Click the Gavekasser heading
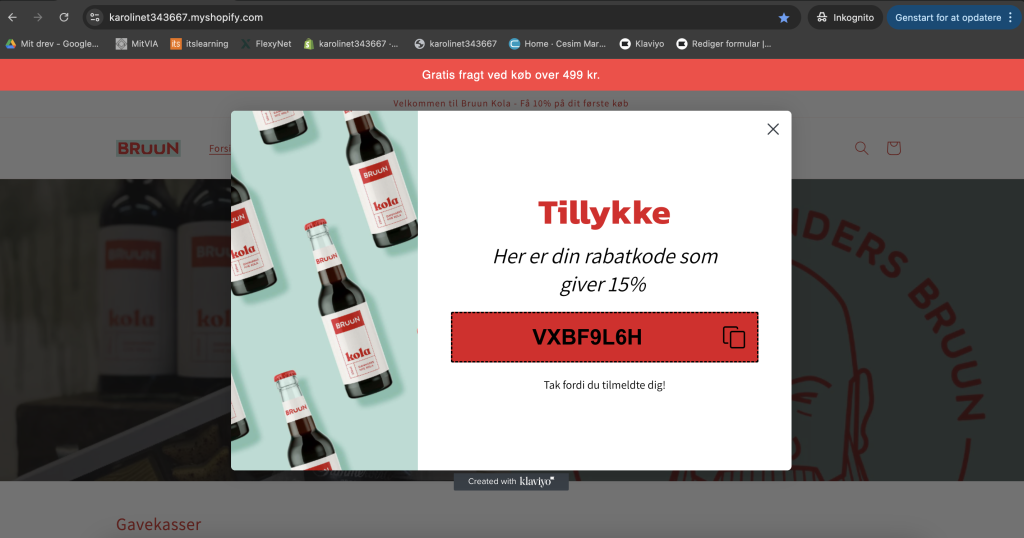This screenshot has width=1024, height=538. 159,524
